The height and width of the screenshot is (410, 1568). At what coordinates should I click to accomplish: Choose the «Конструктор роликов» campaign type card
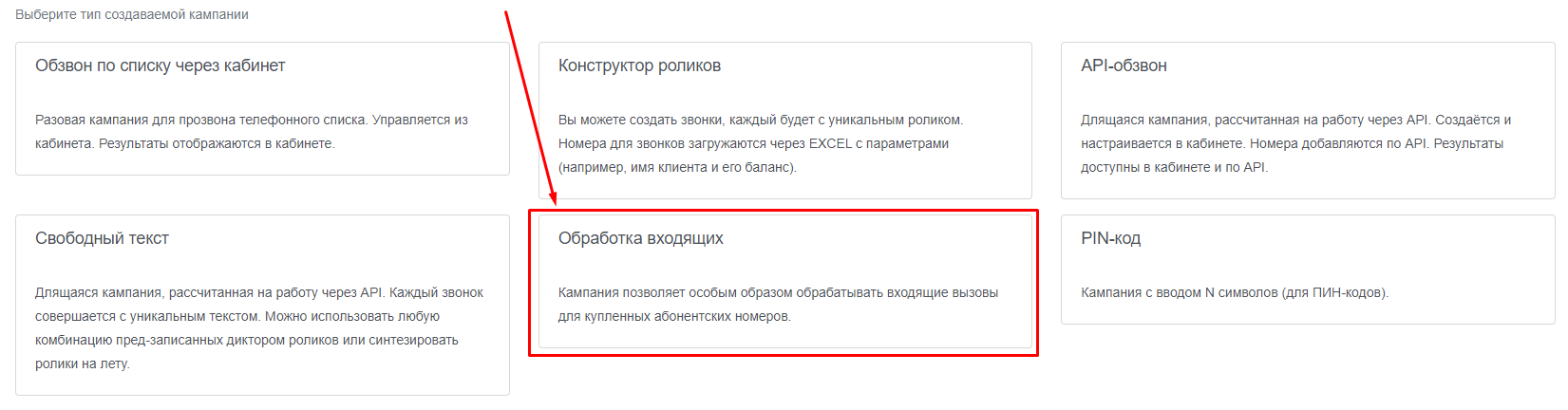click(785, 121)
